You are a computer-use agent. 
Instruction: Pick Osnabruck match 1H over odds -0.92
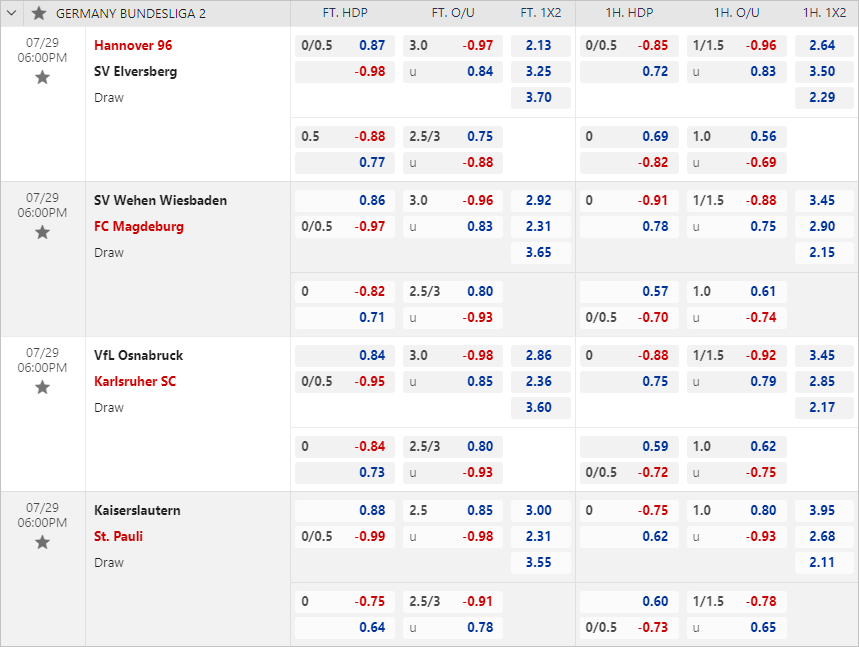[x=737, y=356]
